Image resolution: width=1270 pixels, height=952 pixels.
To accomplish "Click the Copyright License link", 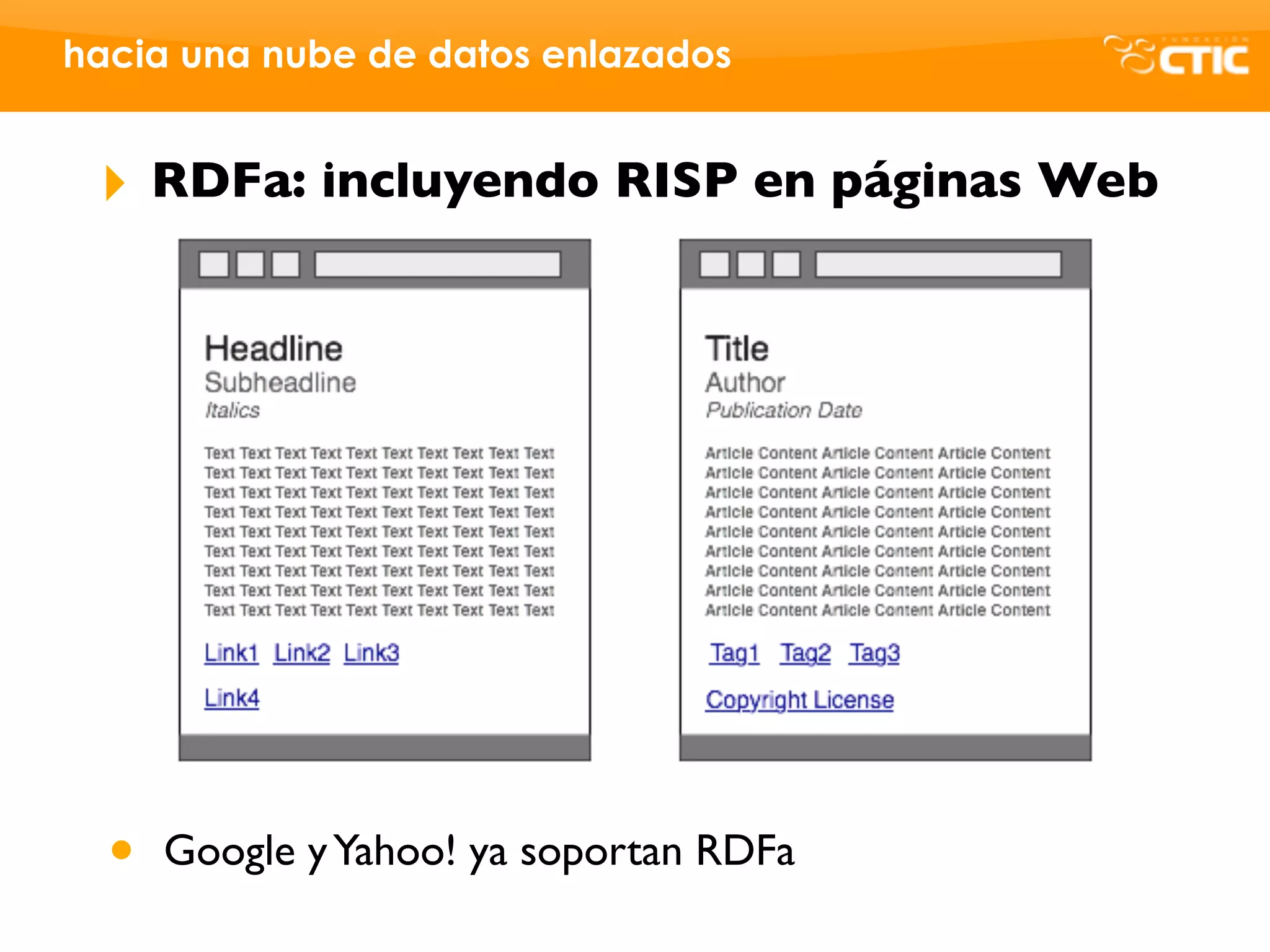I will click(x=799, y=700).
